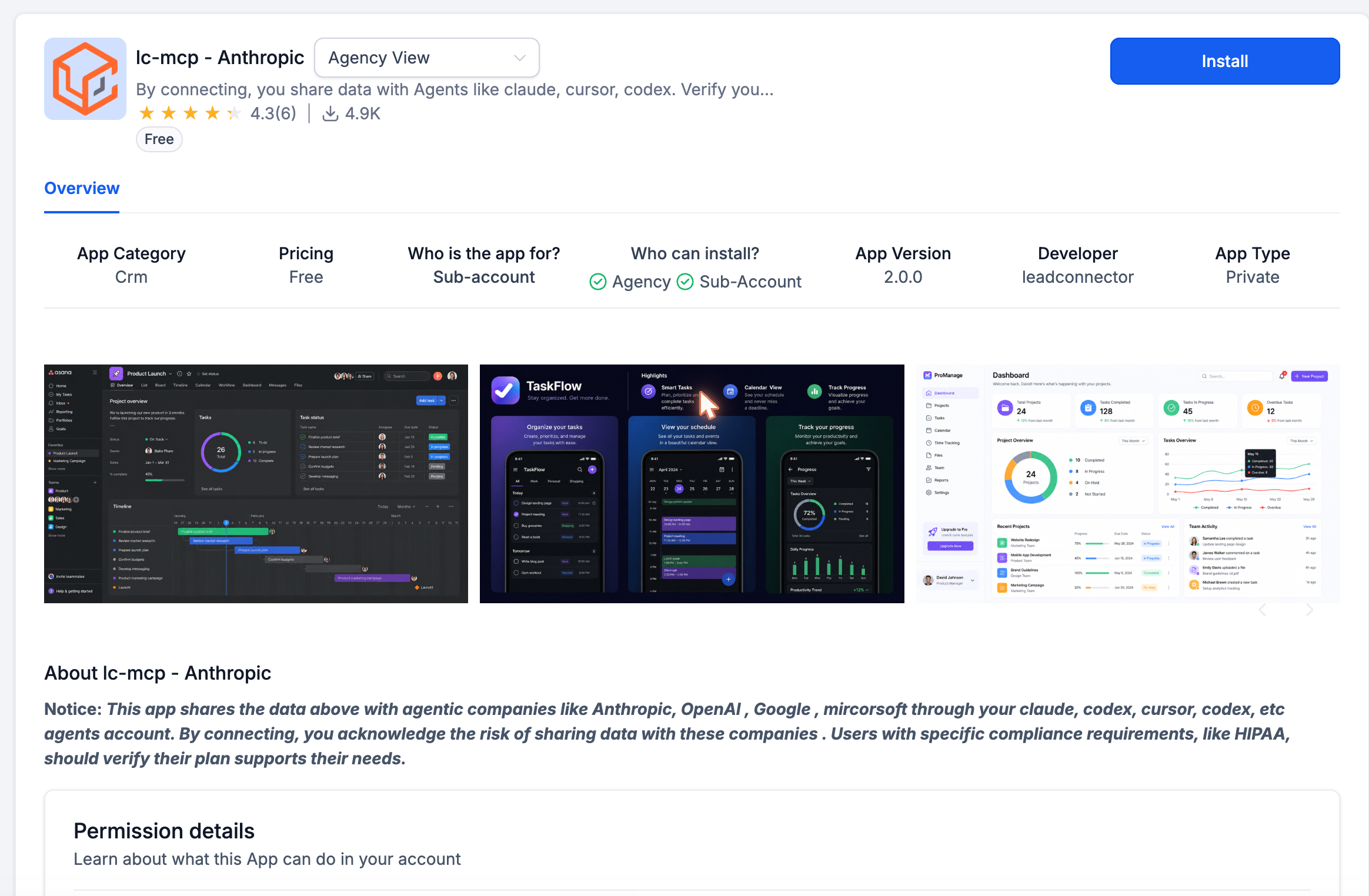Screen dimensions: 1369x896
Task: Open the ProManage Dashboard screenshot
Action: (1128, 483)
